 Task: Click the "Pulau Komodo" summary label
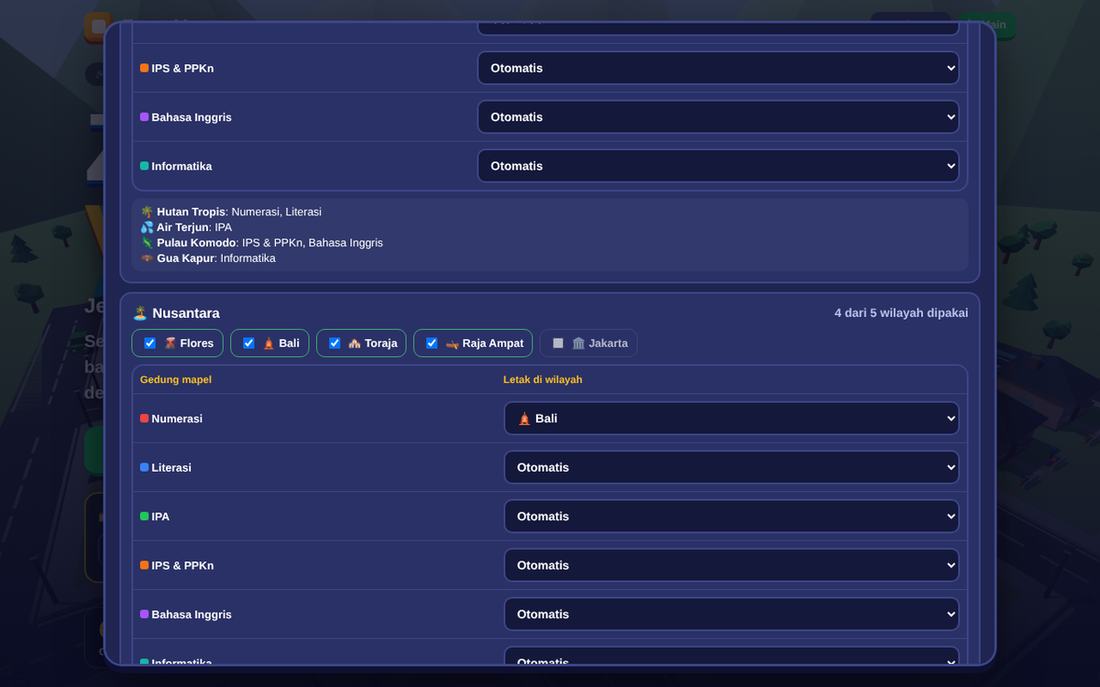(196, 243)
